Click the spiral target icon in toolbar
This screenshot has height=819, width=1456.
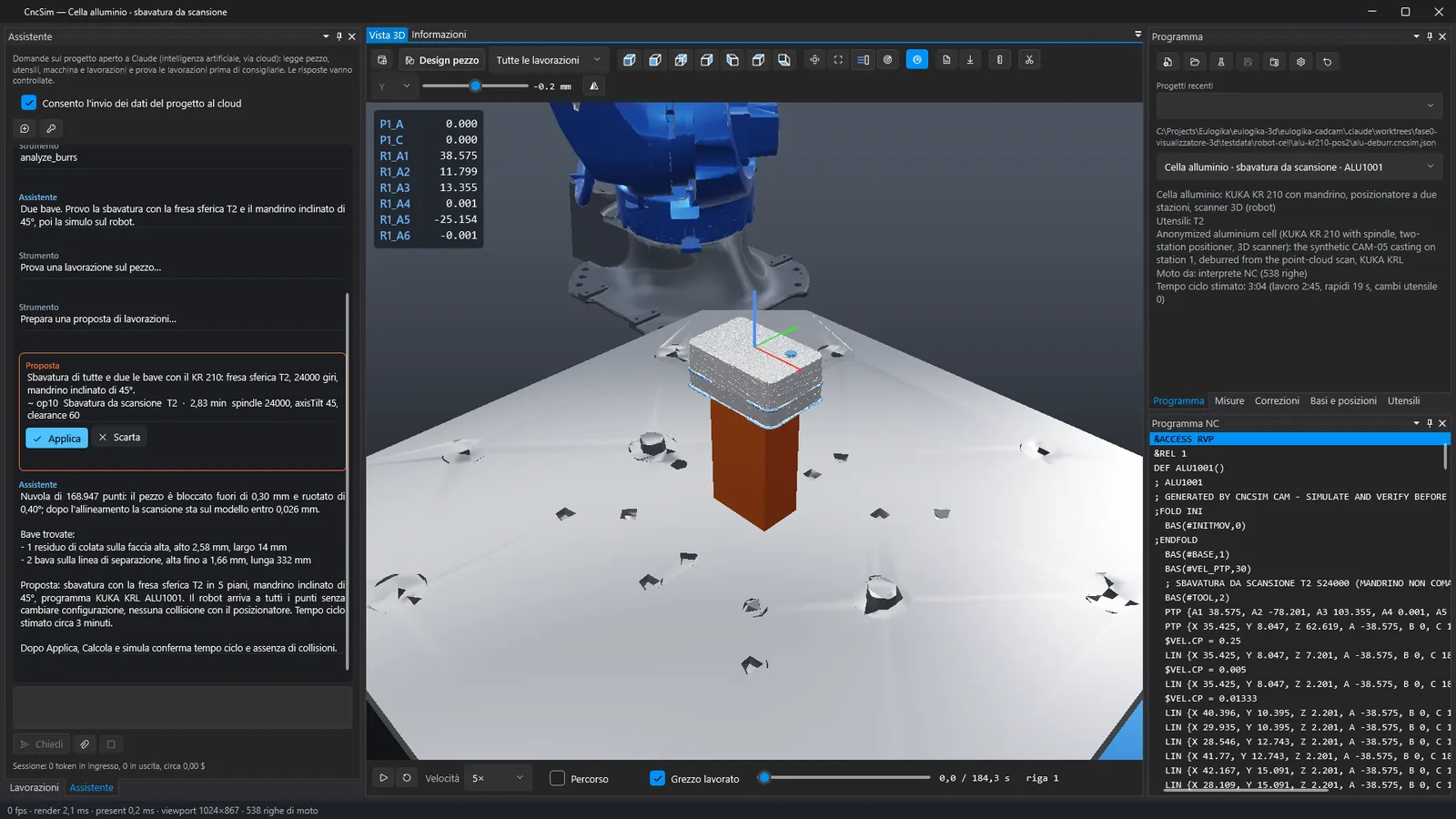click(x=887, y=60)
